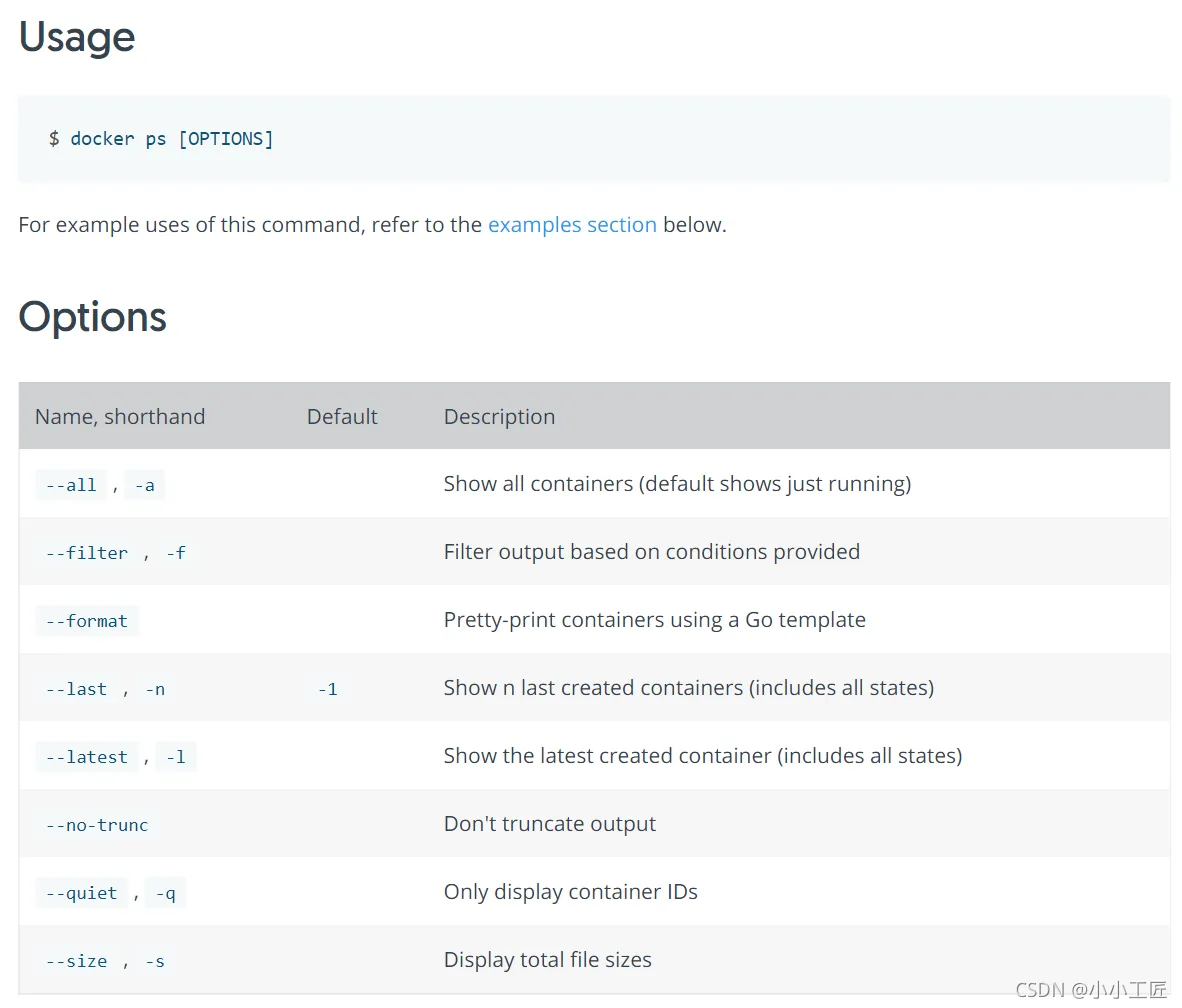Viewport: 1182px width, 1008px height.
Task: Click the --last option tag
Action: pos(76,689)
